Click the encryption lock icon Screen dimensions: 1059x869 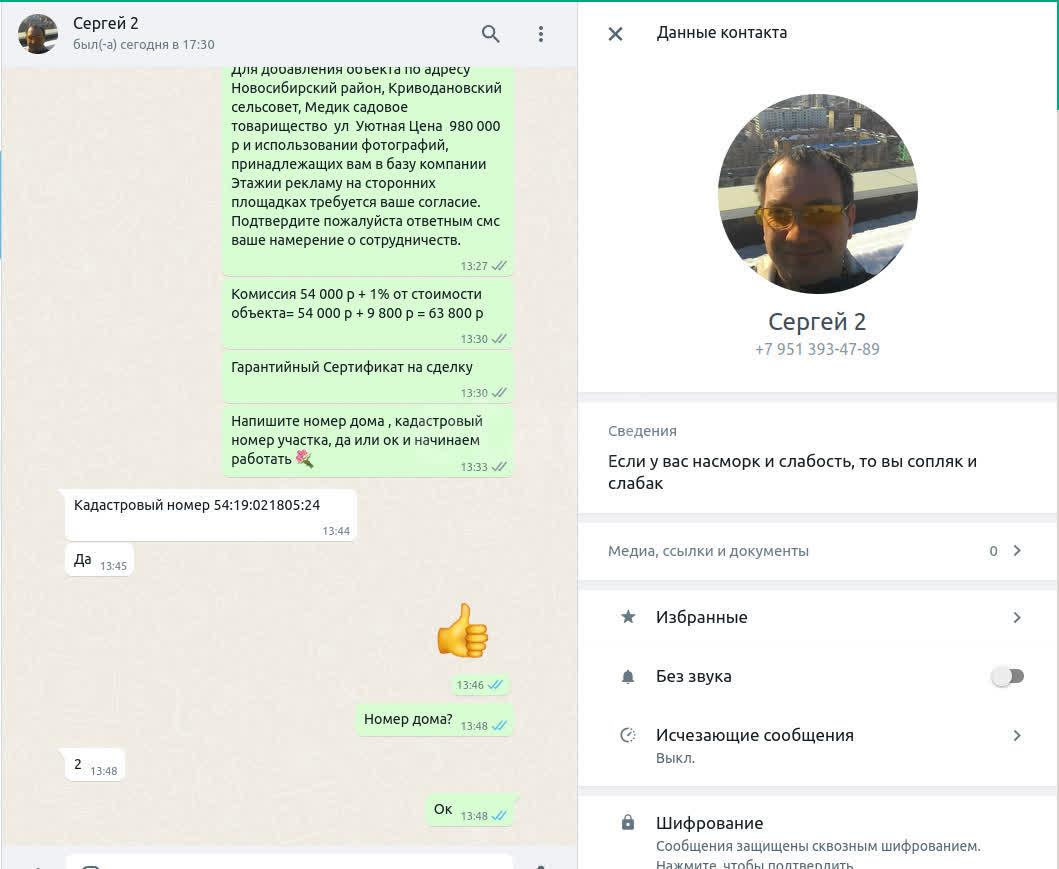(x=628, y=822)
